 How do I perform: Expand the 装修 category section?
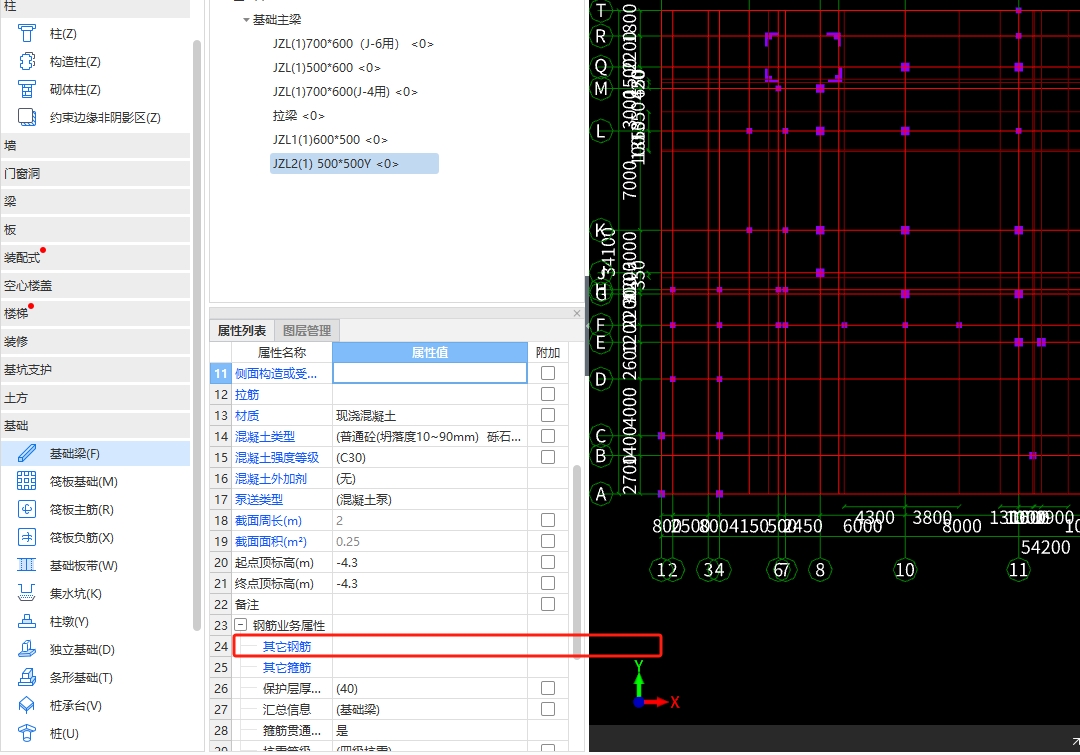(x=95, y=341)
